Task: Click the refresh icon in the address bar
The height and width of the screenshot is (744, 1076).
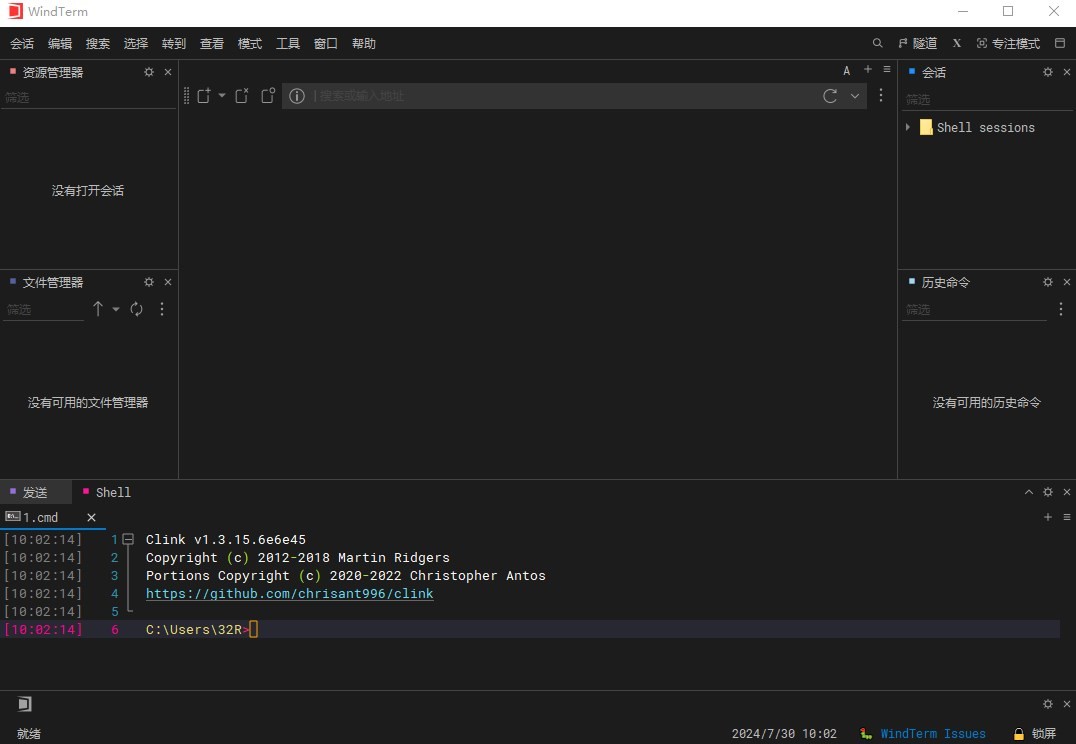Action: (829, 96)
